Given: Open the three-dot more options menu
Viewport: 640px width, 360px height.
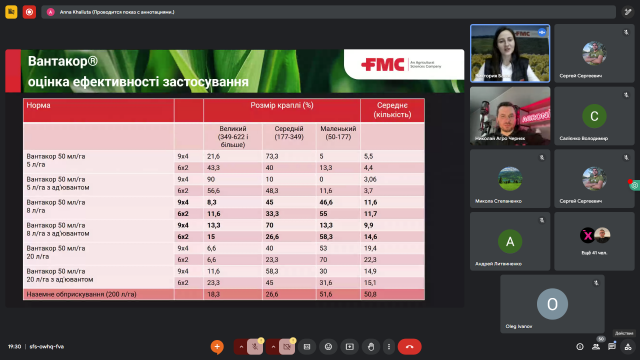Looking at the screenshot, I should (389, 347).
